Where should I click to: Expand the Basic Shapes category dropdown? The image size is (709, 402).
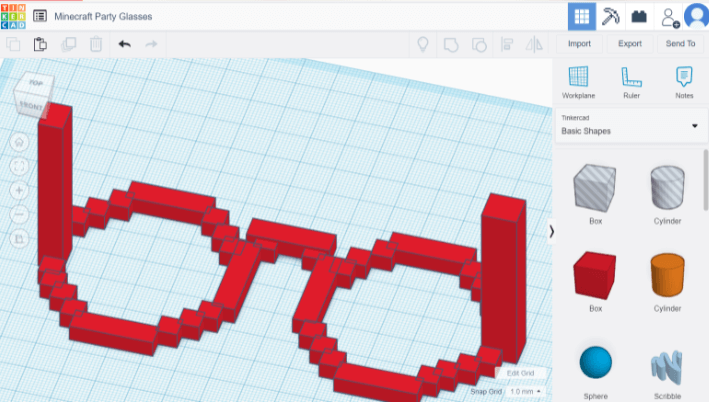(x=694, y=125)
